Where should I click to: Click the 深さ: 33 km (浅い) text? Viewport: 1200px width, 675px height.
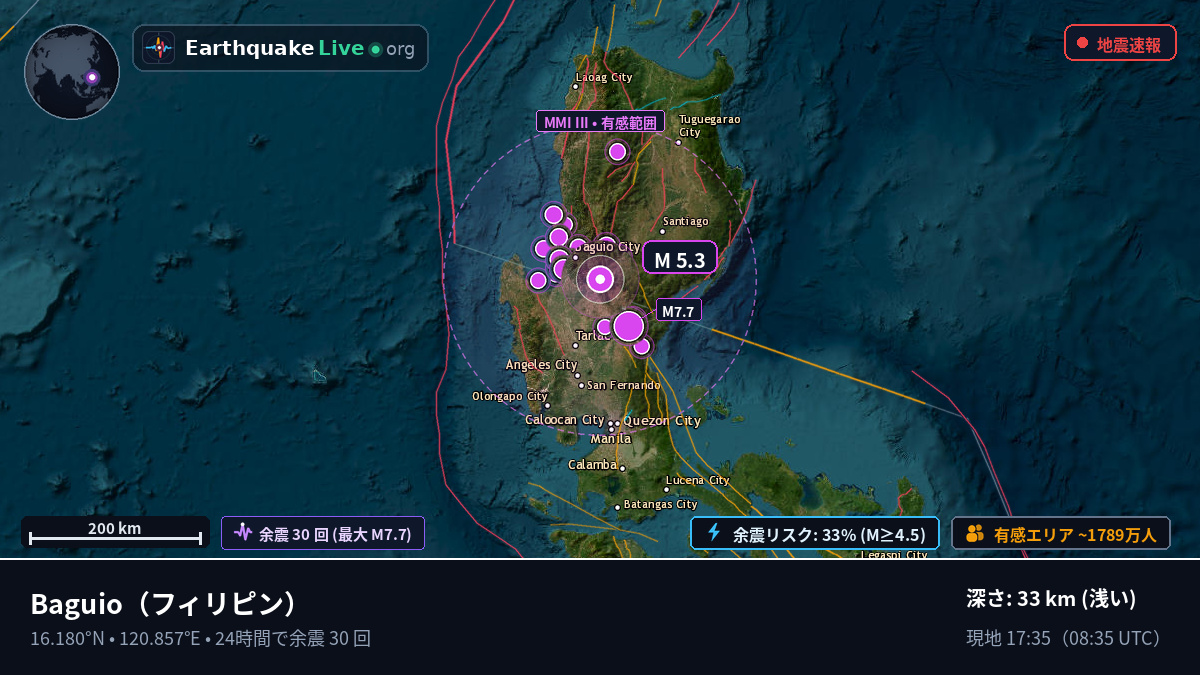click(x=1051, y=599)
